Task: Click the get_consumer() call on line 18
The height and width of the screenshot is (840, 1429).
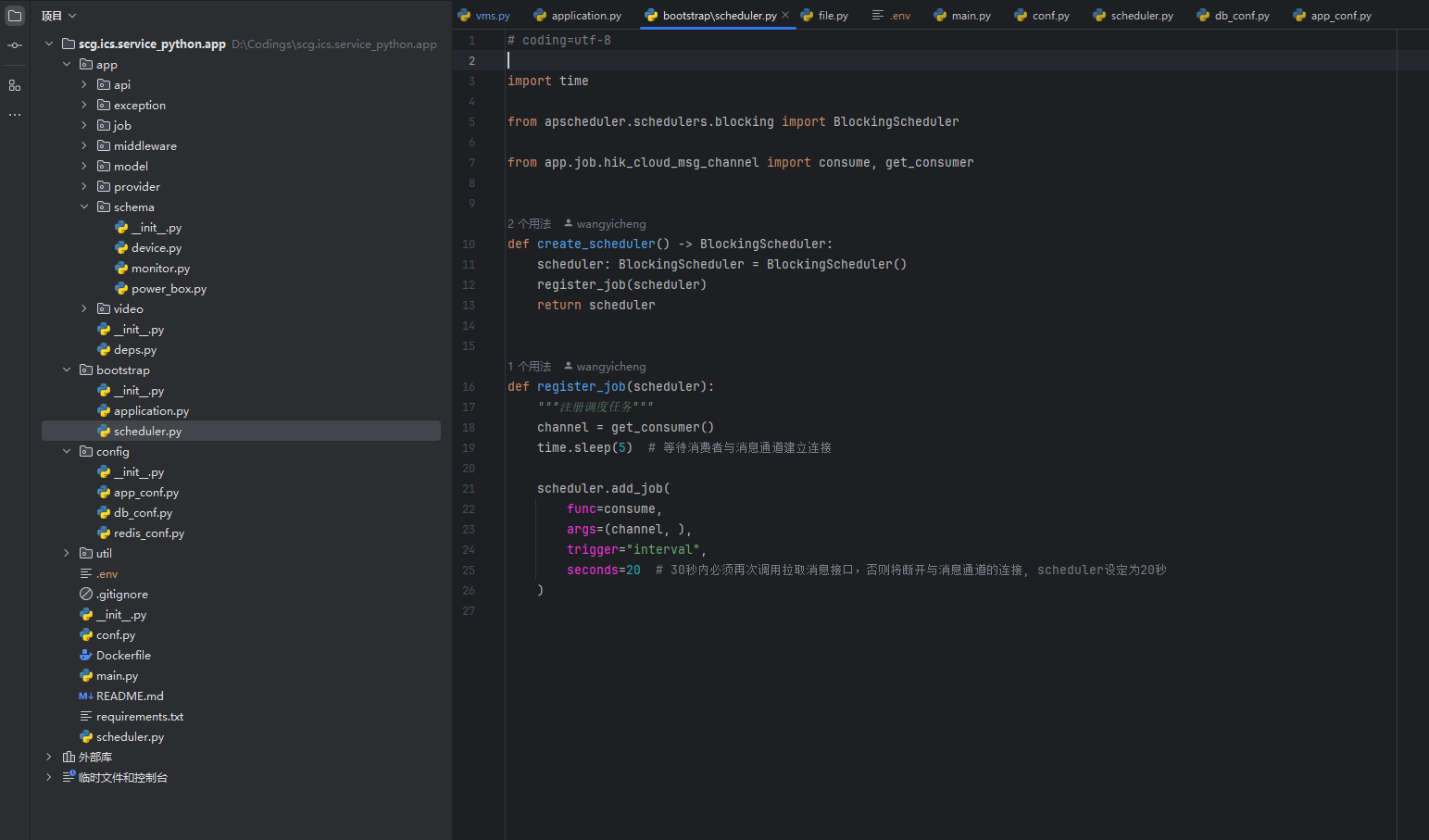Action: coord(663,427)
